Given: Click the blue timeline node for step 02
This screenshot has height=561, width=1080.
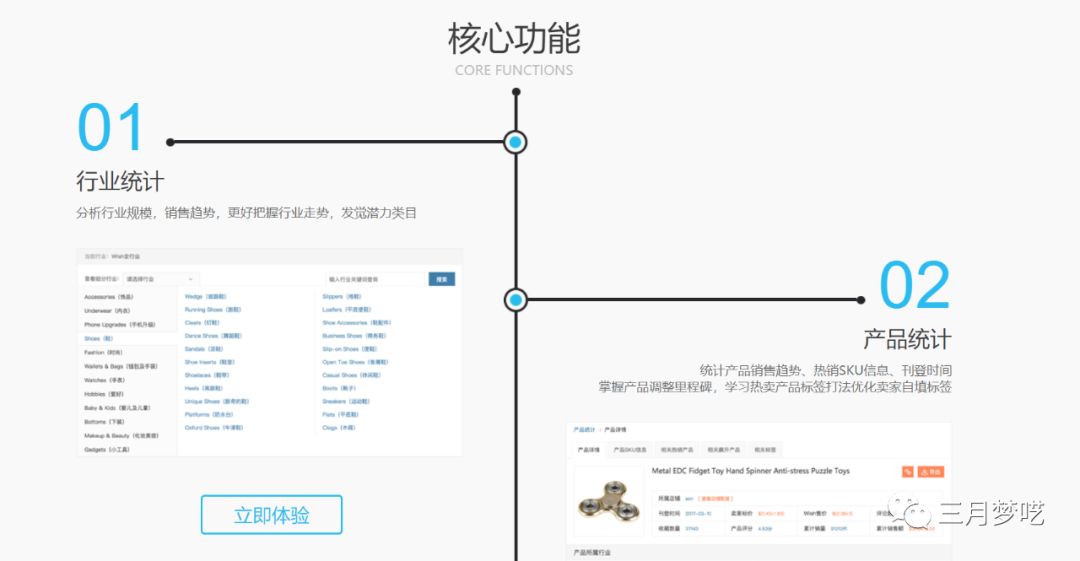Looking at the screenshot, I should [515, 299].
